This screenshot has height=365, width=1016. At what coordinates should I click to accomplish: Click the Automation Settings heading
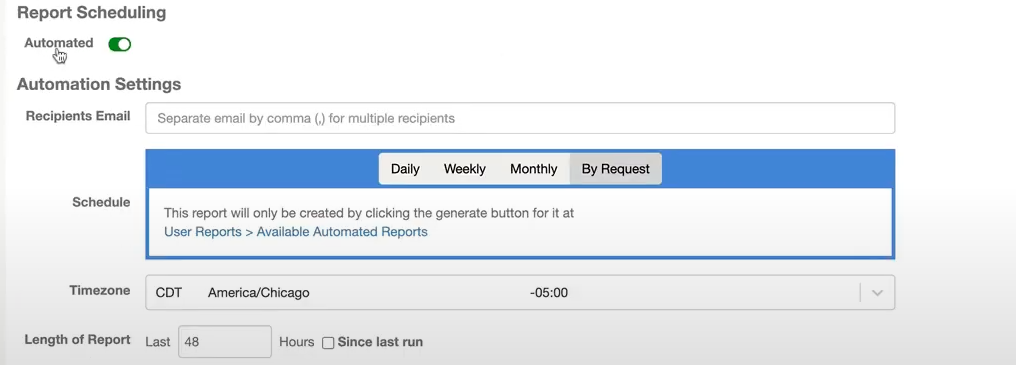click(x=99, y=84)
